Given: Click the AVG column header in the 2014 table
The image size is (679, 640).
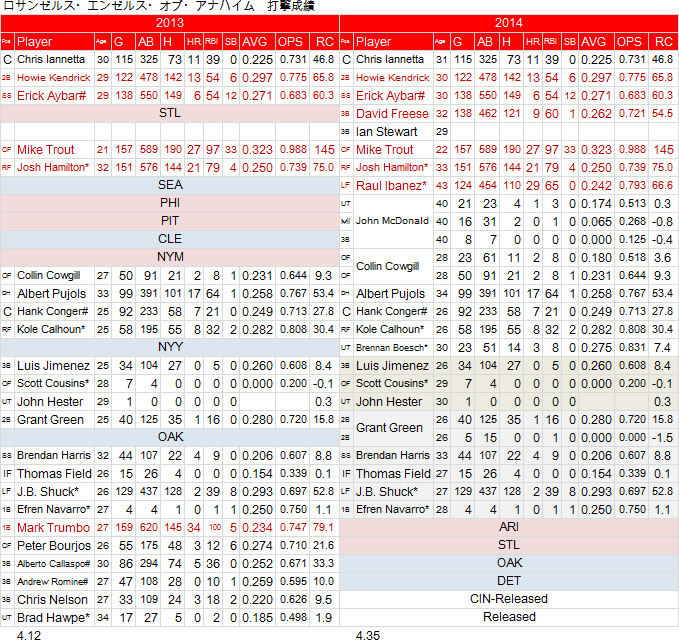Looking at the screenshot, I should (x=593, y=42).
